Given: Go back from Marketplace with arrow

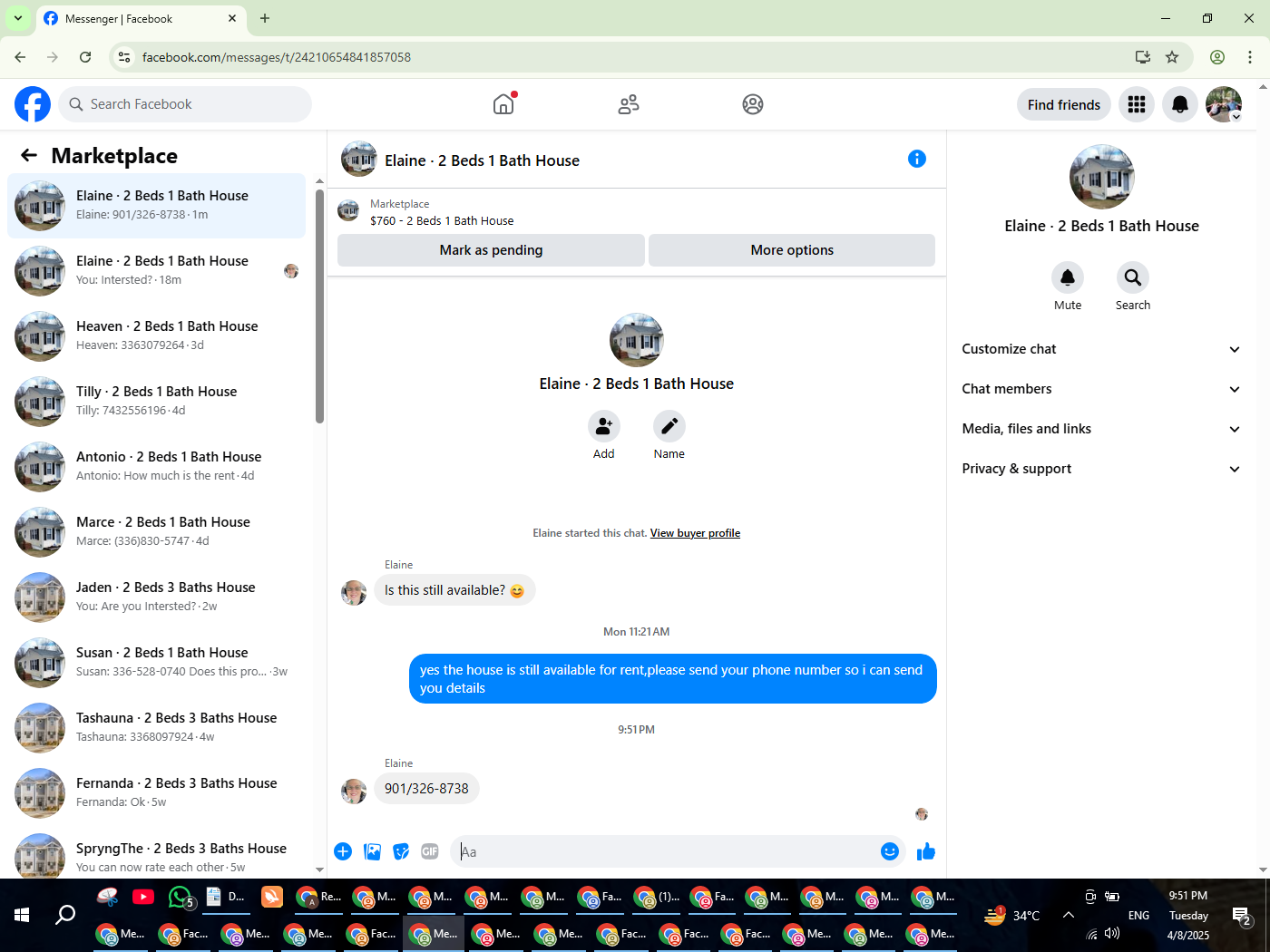Looking at the screenshot, I should tap(29, 155).
